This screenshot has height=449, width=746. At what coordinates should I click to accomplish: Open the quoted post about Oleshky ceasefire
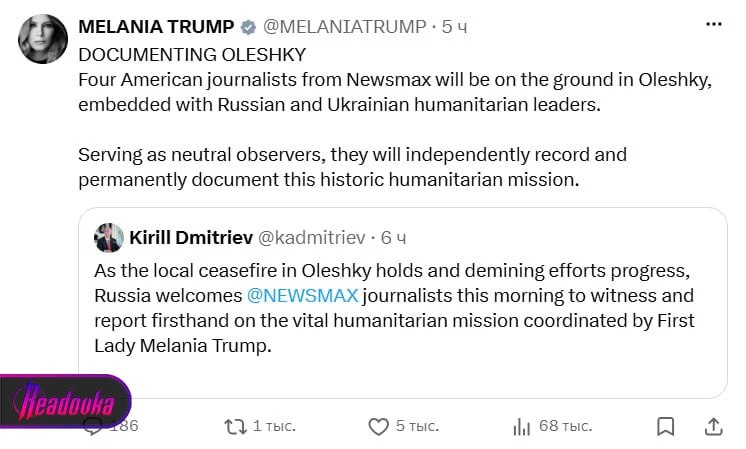[x=403, y=303]
